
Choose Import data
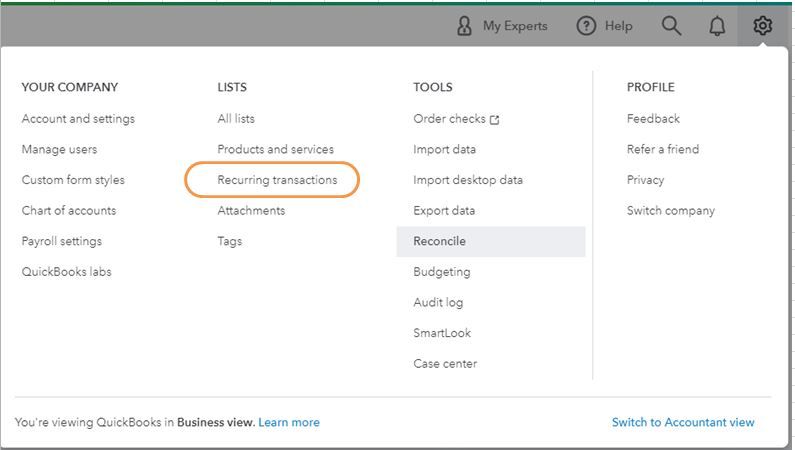[445, 149]
